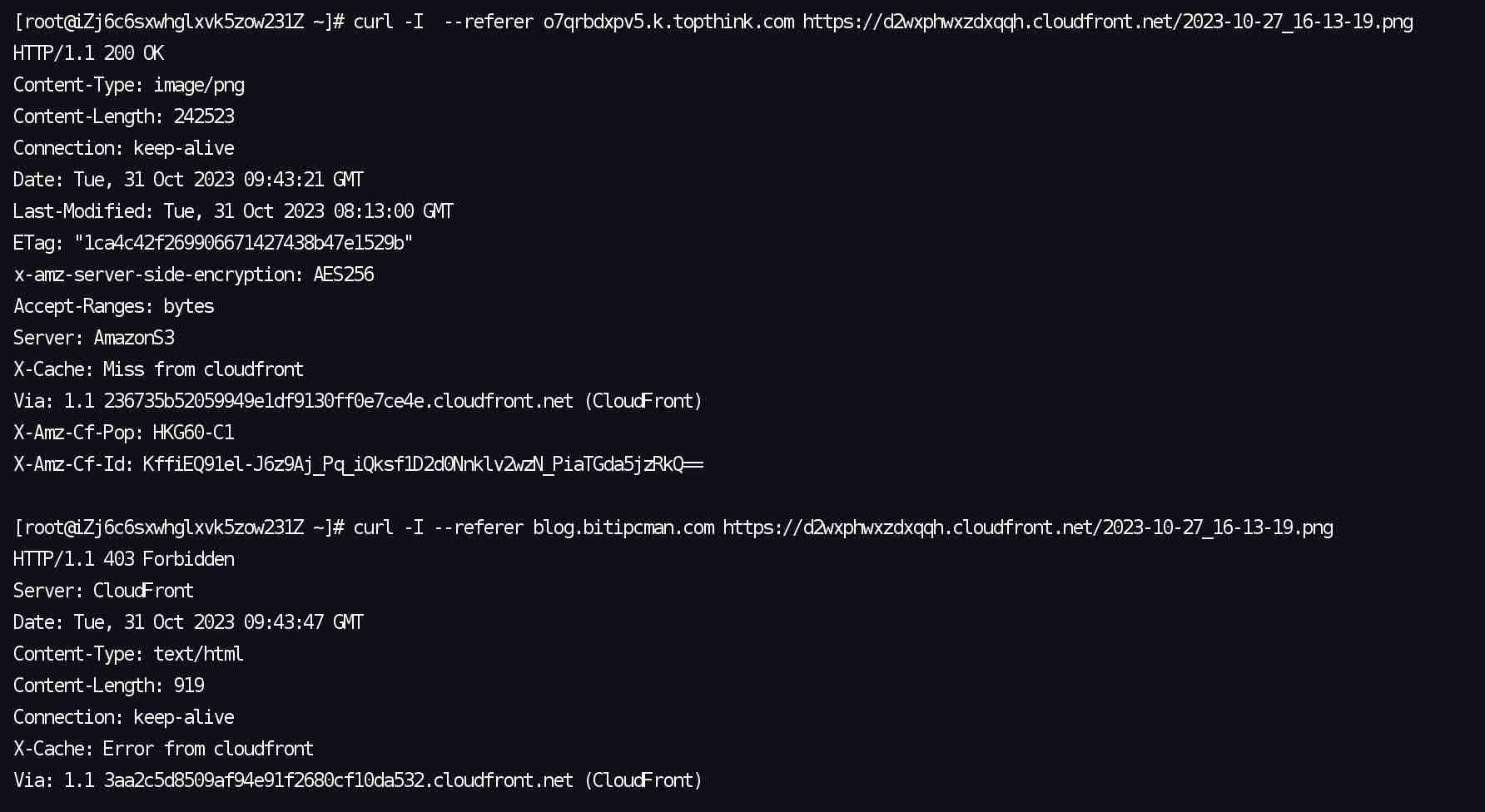Click the X-Cache: Error from cloudfront line
This screenshot has width=1485, height=812.
tap(163, 749)
